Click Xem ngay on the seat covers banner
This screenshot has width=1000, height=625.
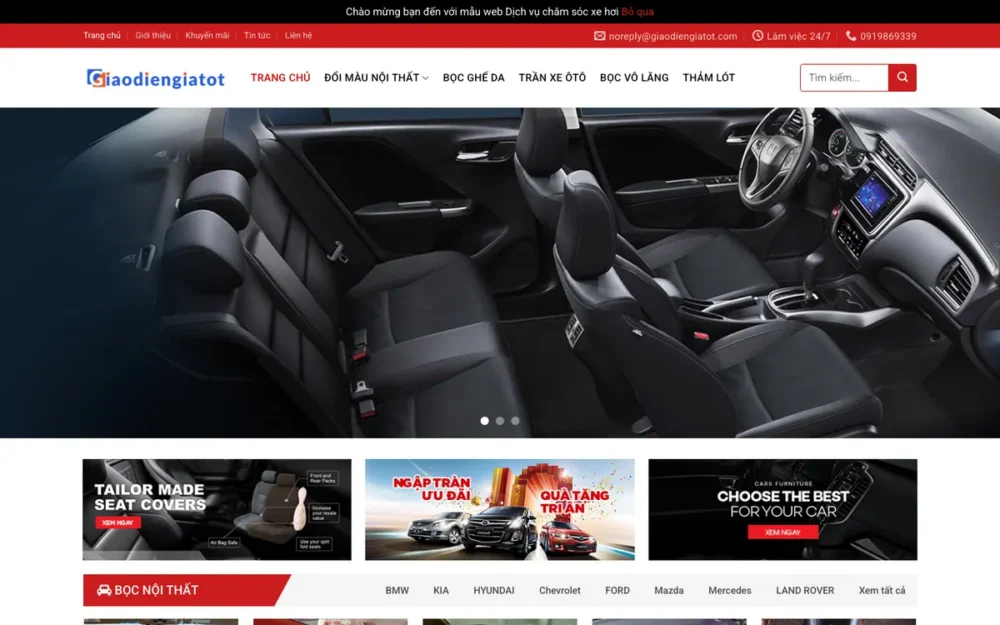coord(118,522)
